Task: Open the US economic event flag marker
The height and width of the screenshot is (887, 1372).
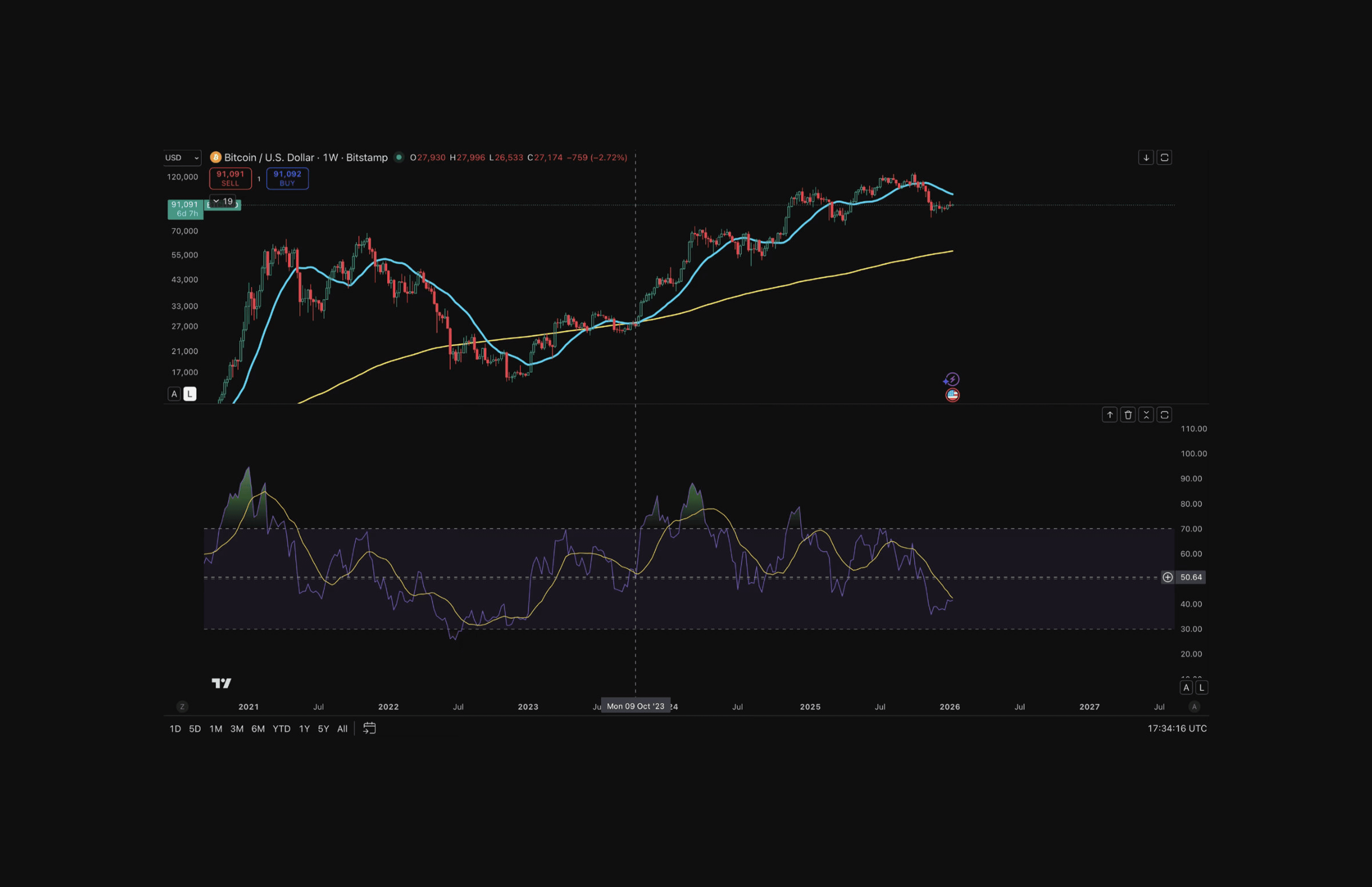Action: pyautogui.click(x=952, y=395)
